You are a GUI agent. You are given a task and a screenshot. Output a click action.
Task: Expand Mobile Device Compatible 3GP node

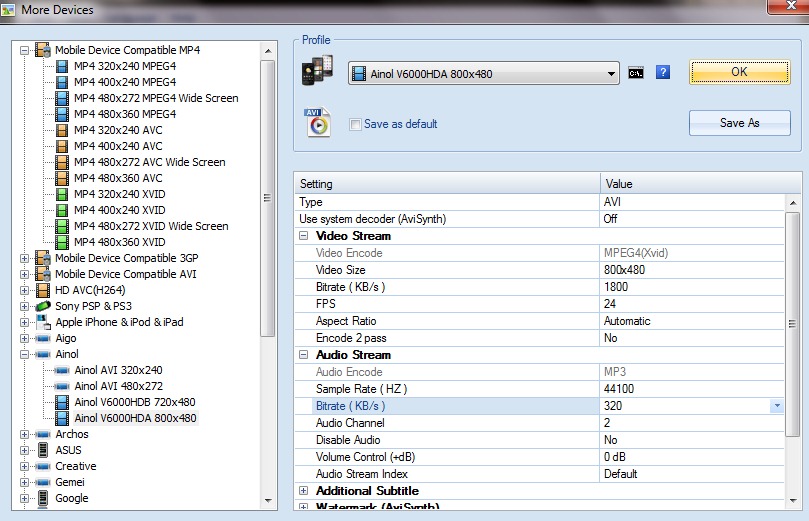(x=24, y=258)
